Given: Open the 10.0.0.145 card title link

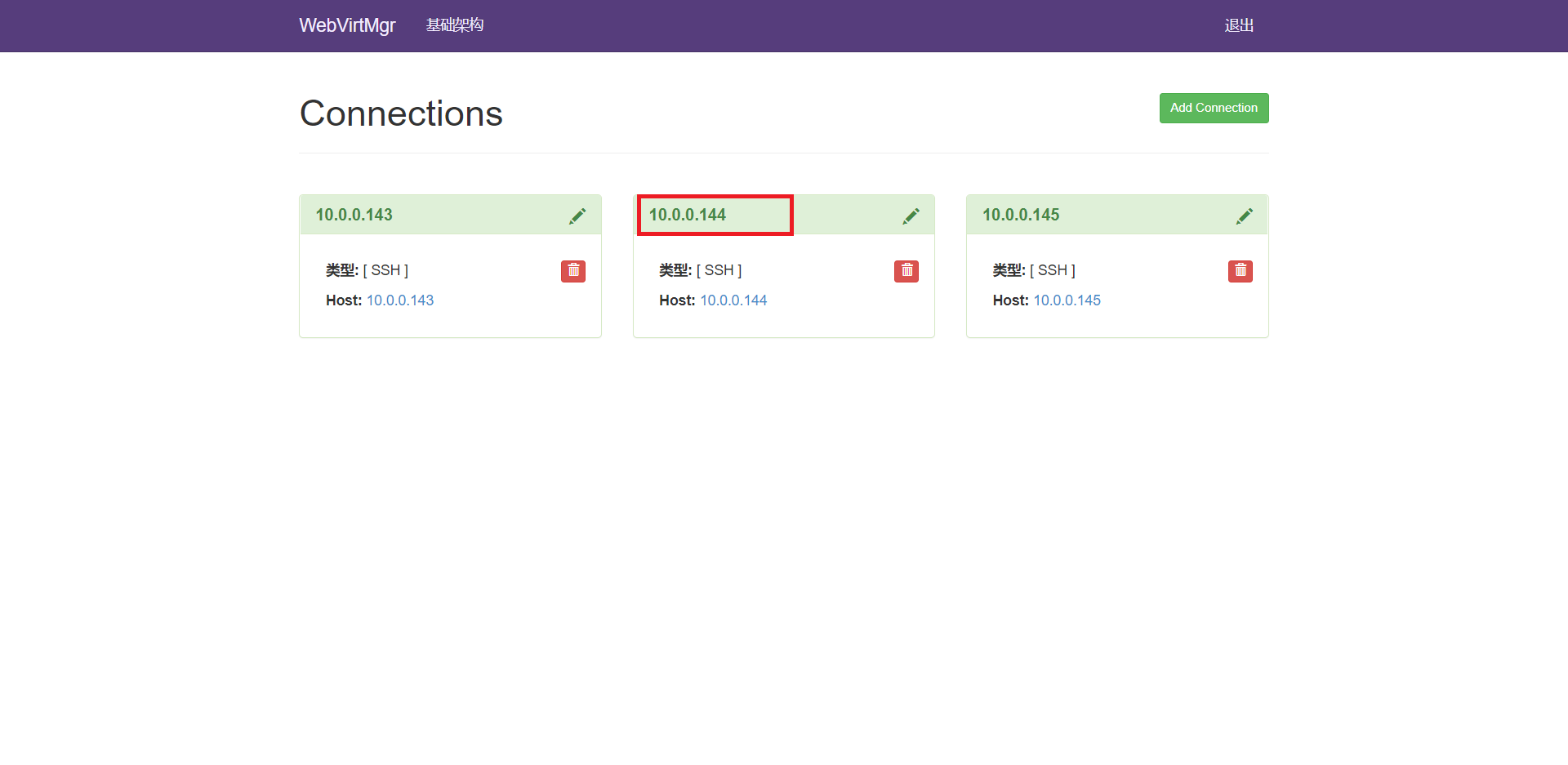Looking at the screenshot, I should [1021, 215].
